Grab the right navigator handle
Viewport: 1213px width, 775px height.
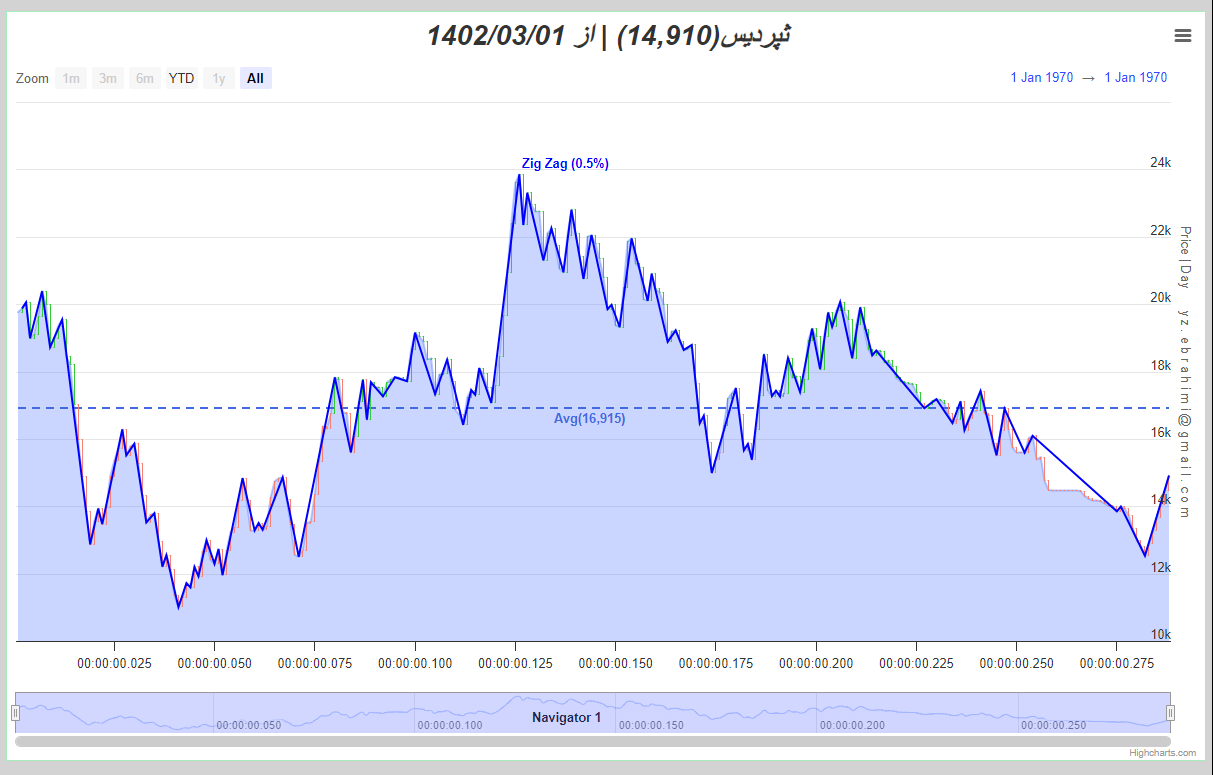[1170, 713]
